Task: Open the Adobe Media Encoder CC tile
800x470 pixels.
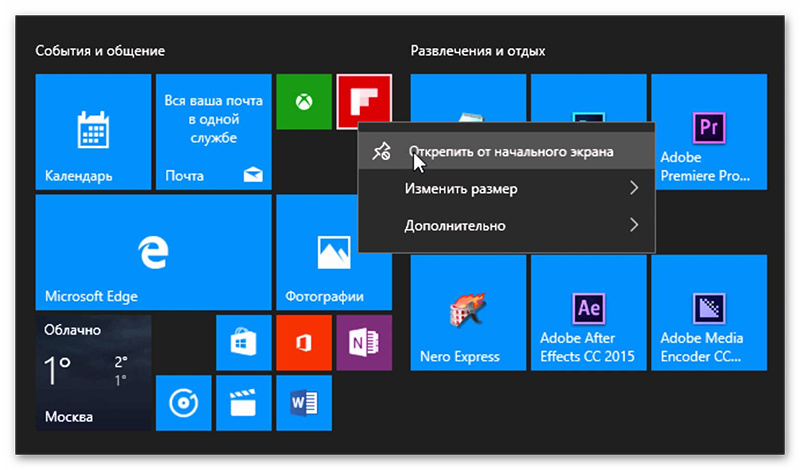Action: point(709,312)
